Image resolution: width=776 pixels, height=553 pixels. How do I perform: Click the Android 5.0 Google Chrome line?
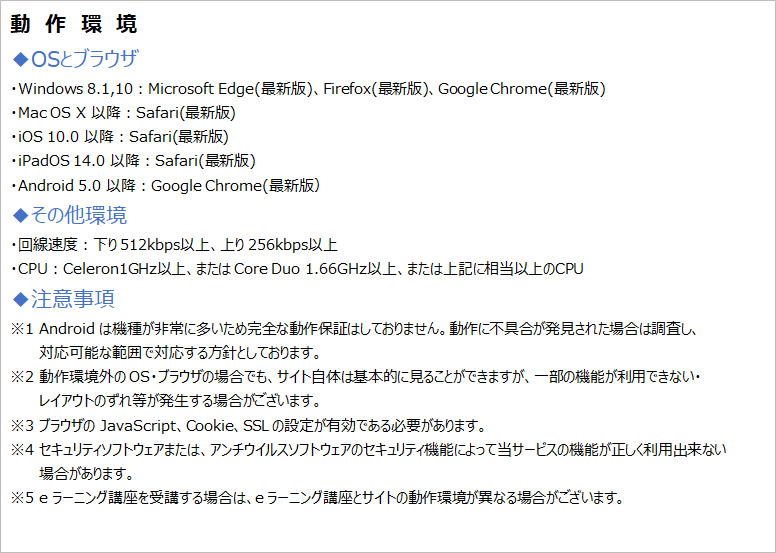[165, 186]
